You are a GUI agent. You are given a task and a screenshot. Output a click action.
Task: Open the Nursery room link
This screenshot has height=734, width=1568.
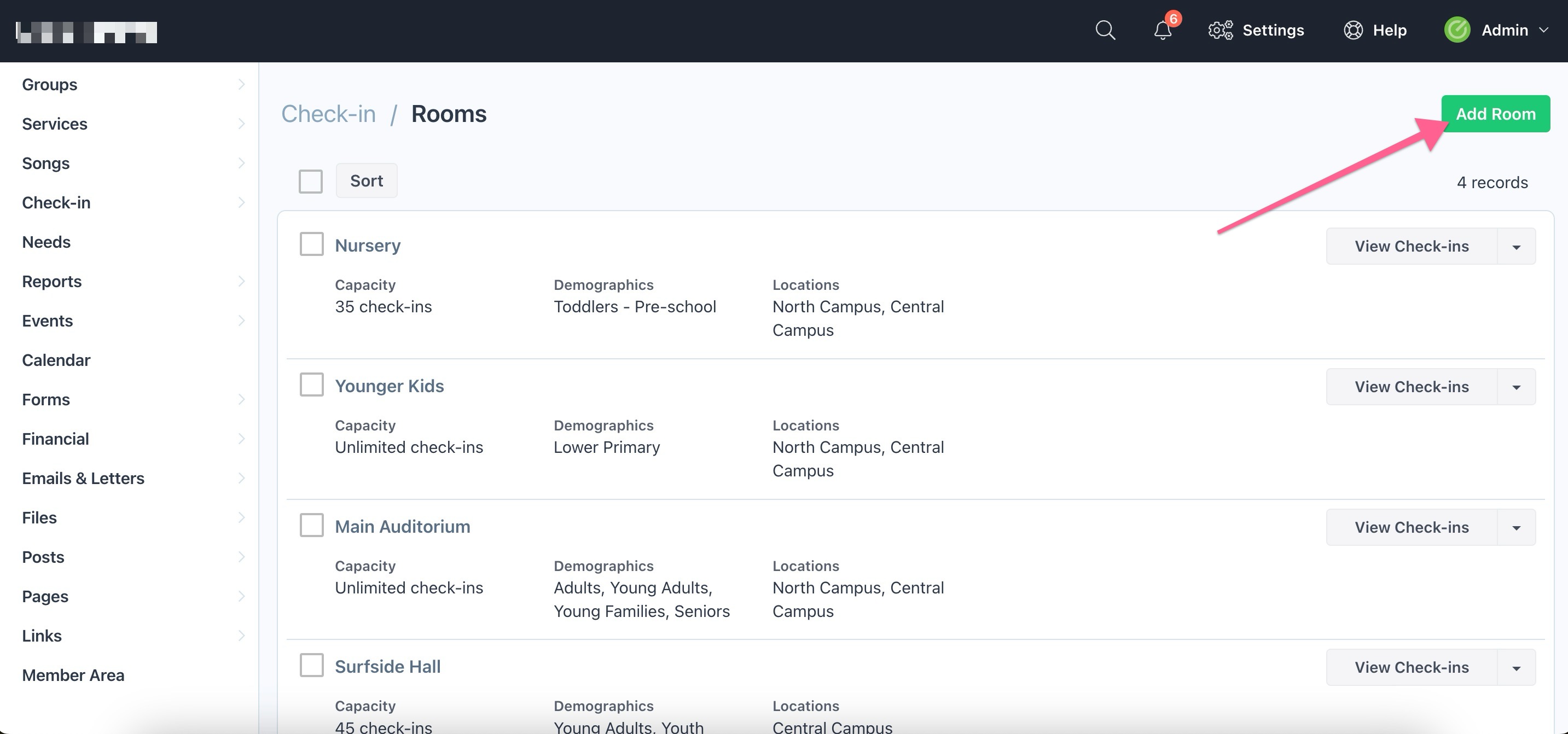[368, 245]
